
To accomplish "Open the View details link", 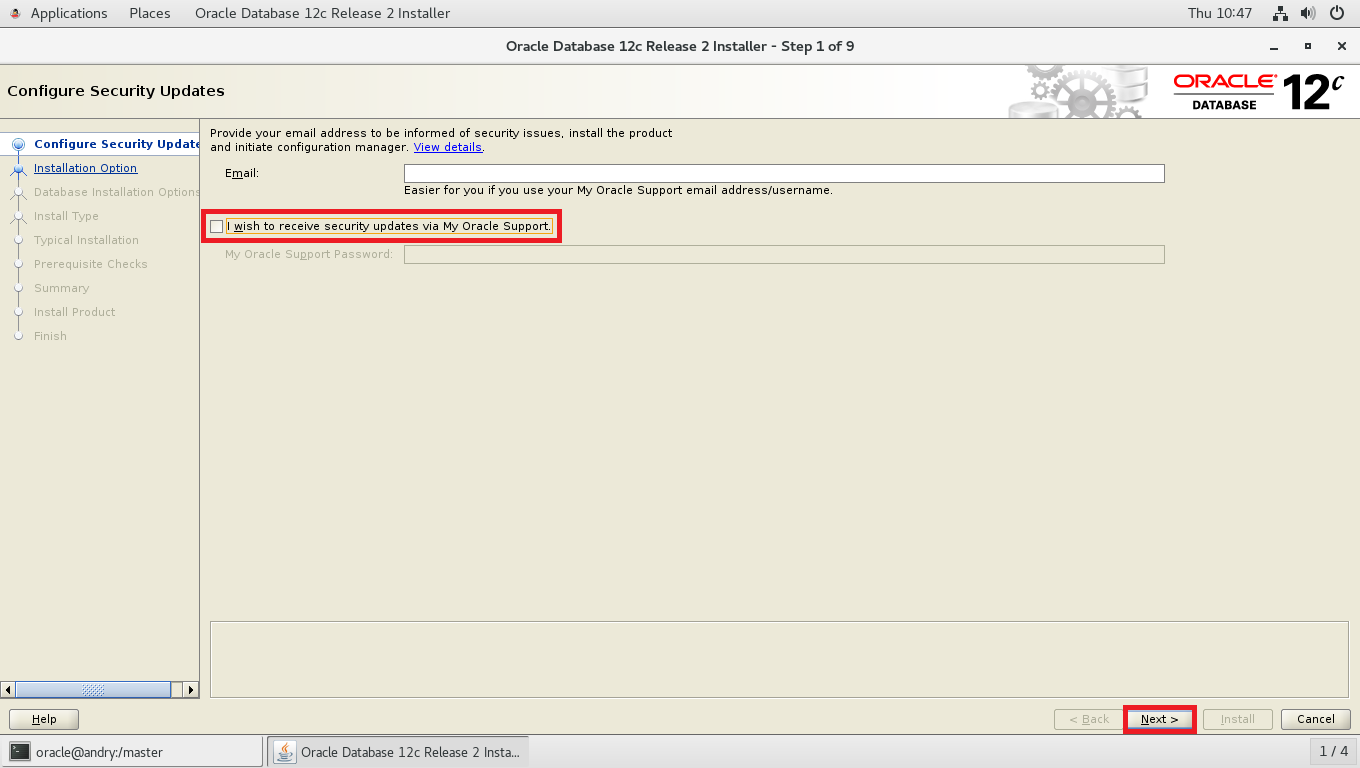I will pos(447,147).
